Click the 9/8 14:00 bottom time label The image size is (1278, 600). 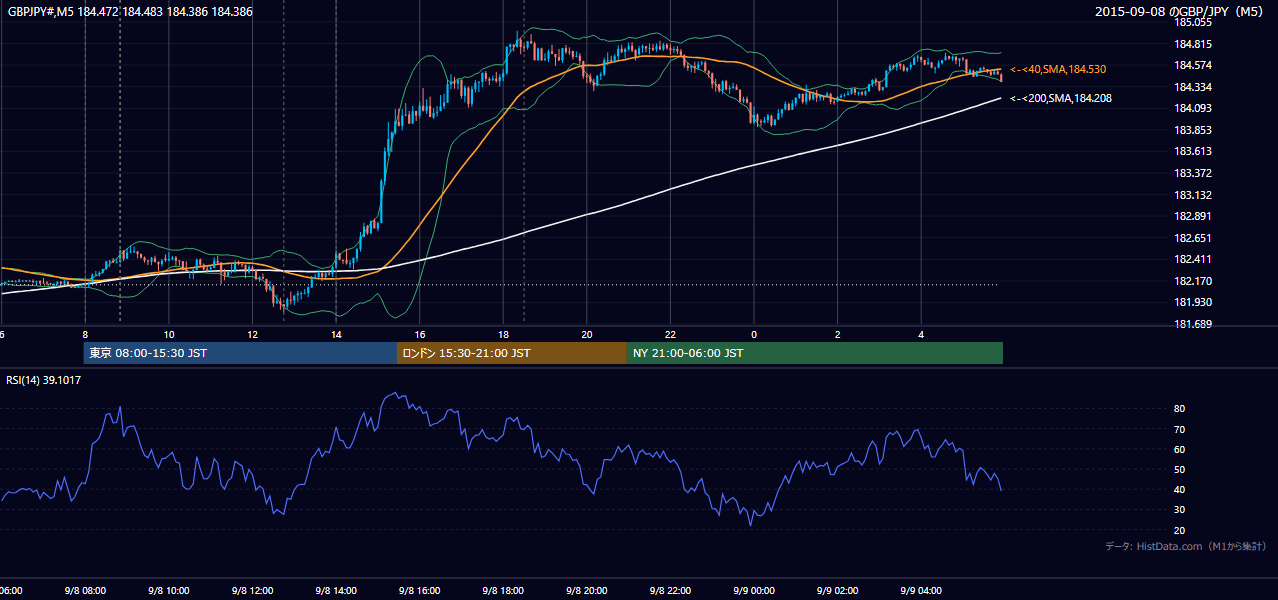pos(336,591)
